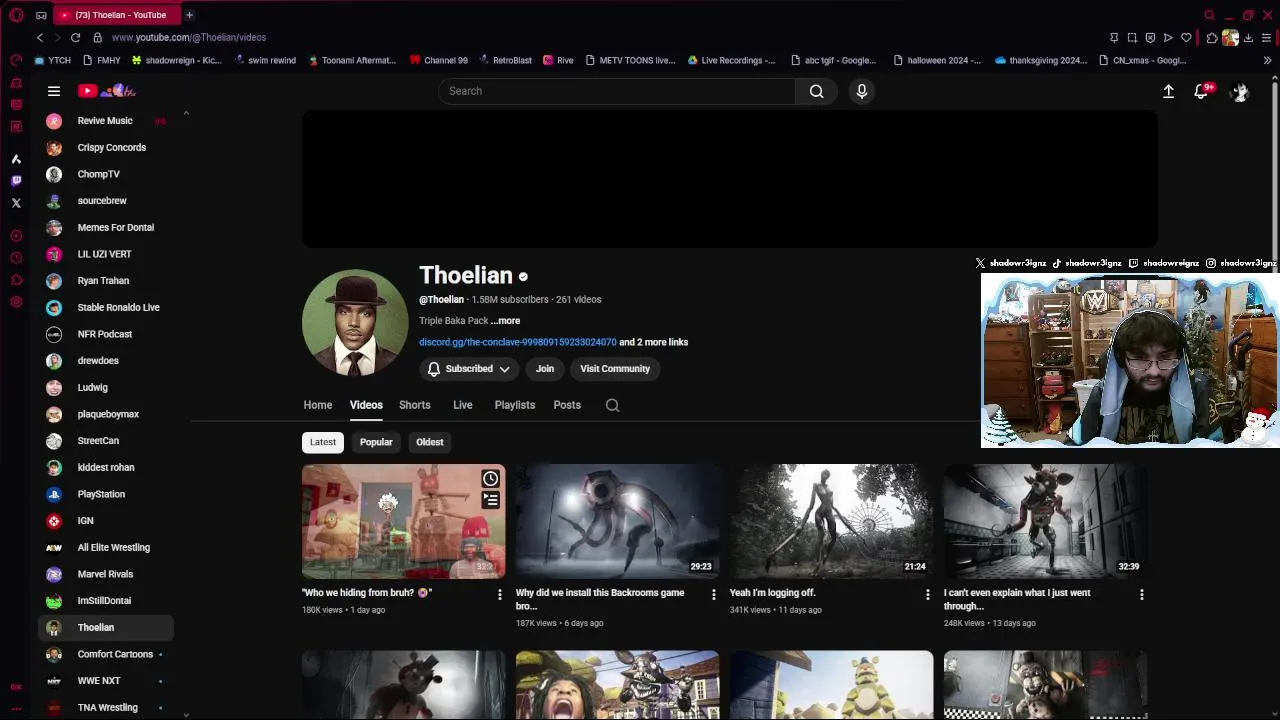1280x720 pixels.
Task: Switch to the channel Home tab
Action: pyautogui.click(x=318, y=405)
